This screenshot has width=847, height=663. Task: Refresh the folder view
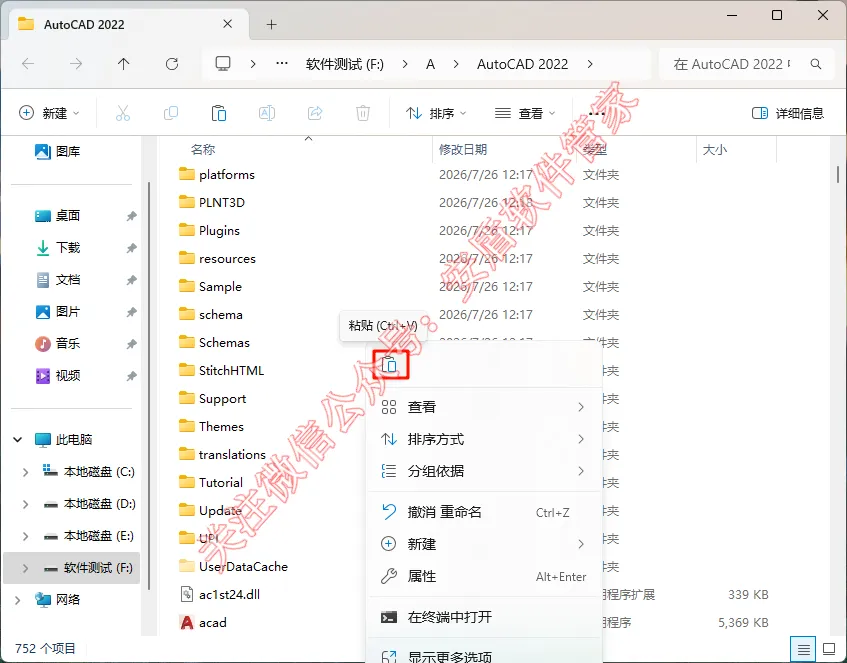[172, 64]
